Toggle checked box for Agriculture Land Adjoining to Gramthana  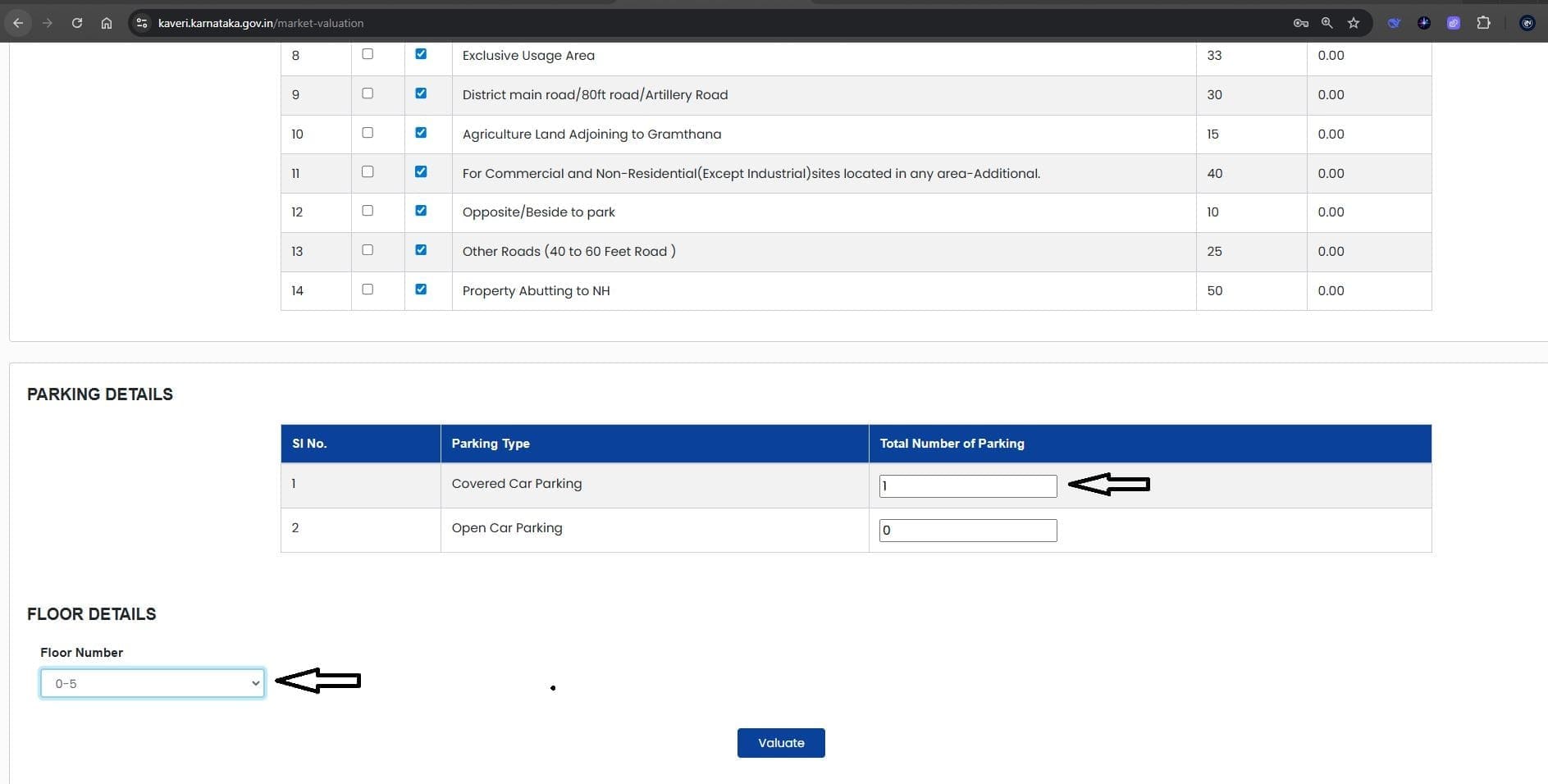tap(421, 133)
